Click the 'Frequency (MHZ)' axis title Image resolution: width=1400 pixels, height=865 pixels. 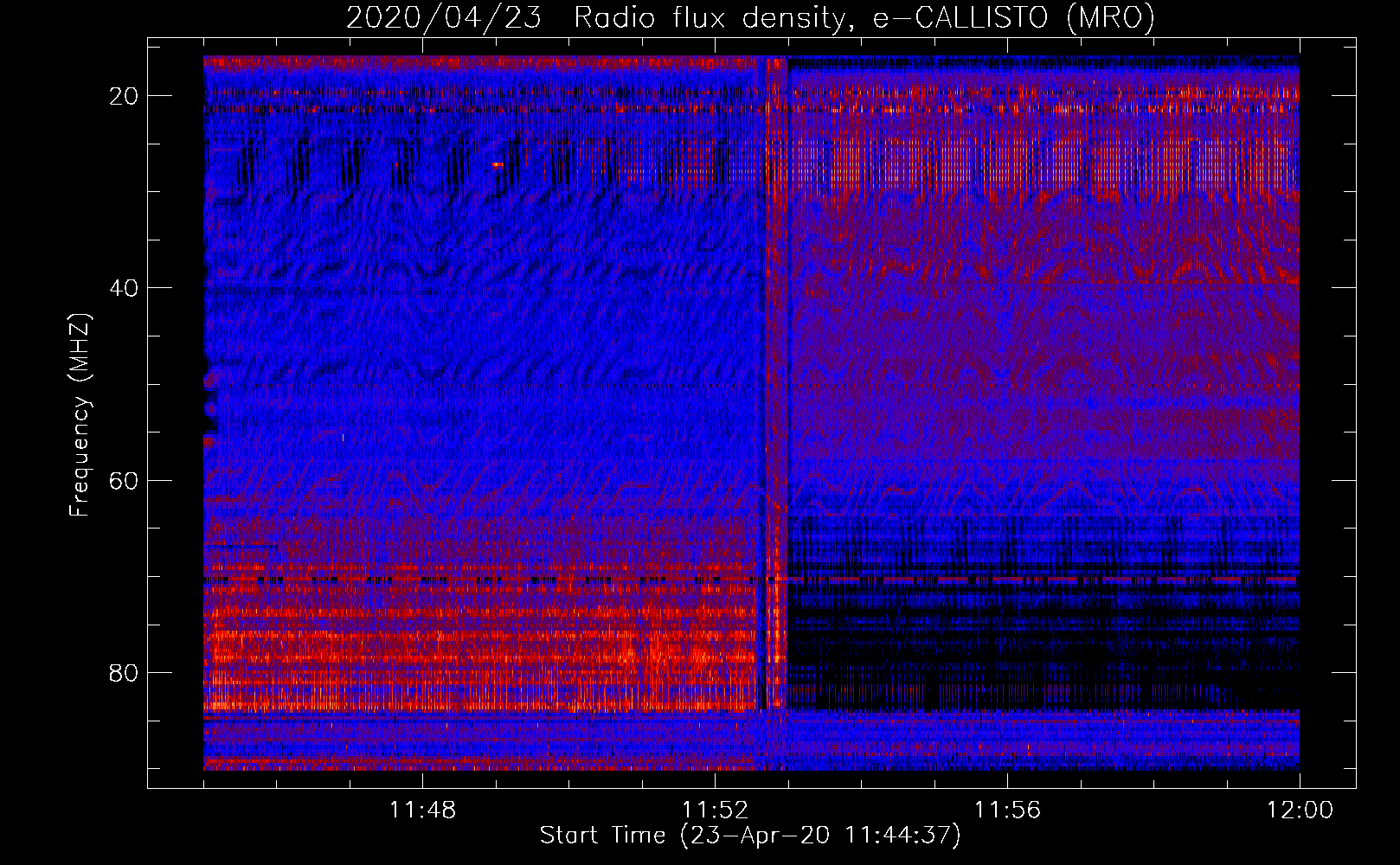80,414
